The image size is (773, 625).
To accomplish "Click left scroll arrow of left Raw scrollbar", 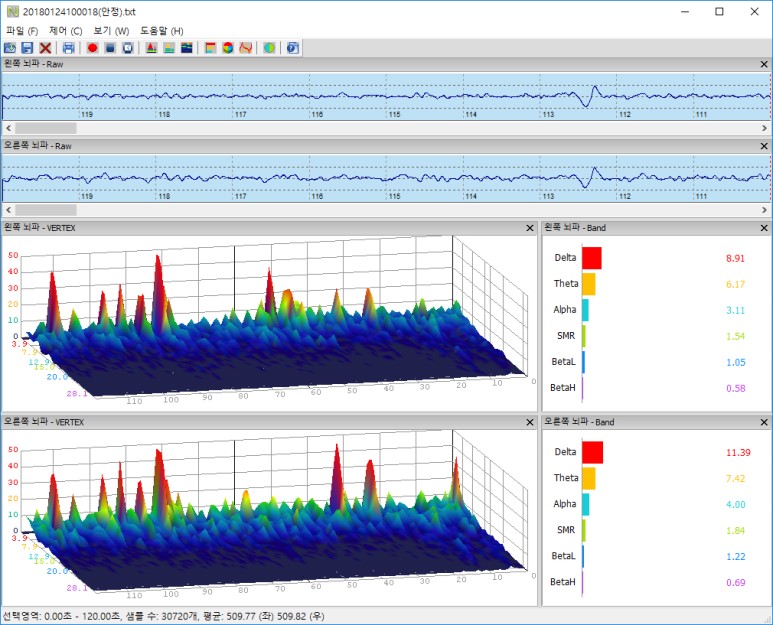I will (8, 128).
